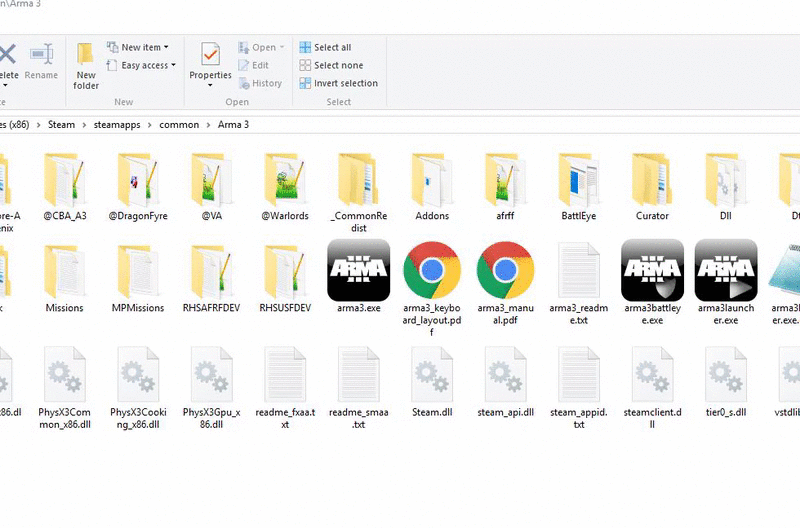Expand the breadcrumb chevron after steamapps
The image size is (800, 528).
pos(149,125)
